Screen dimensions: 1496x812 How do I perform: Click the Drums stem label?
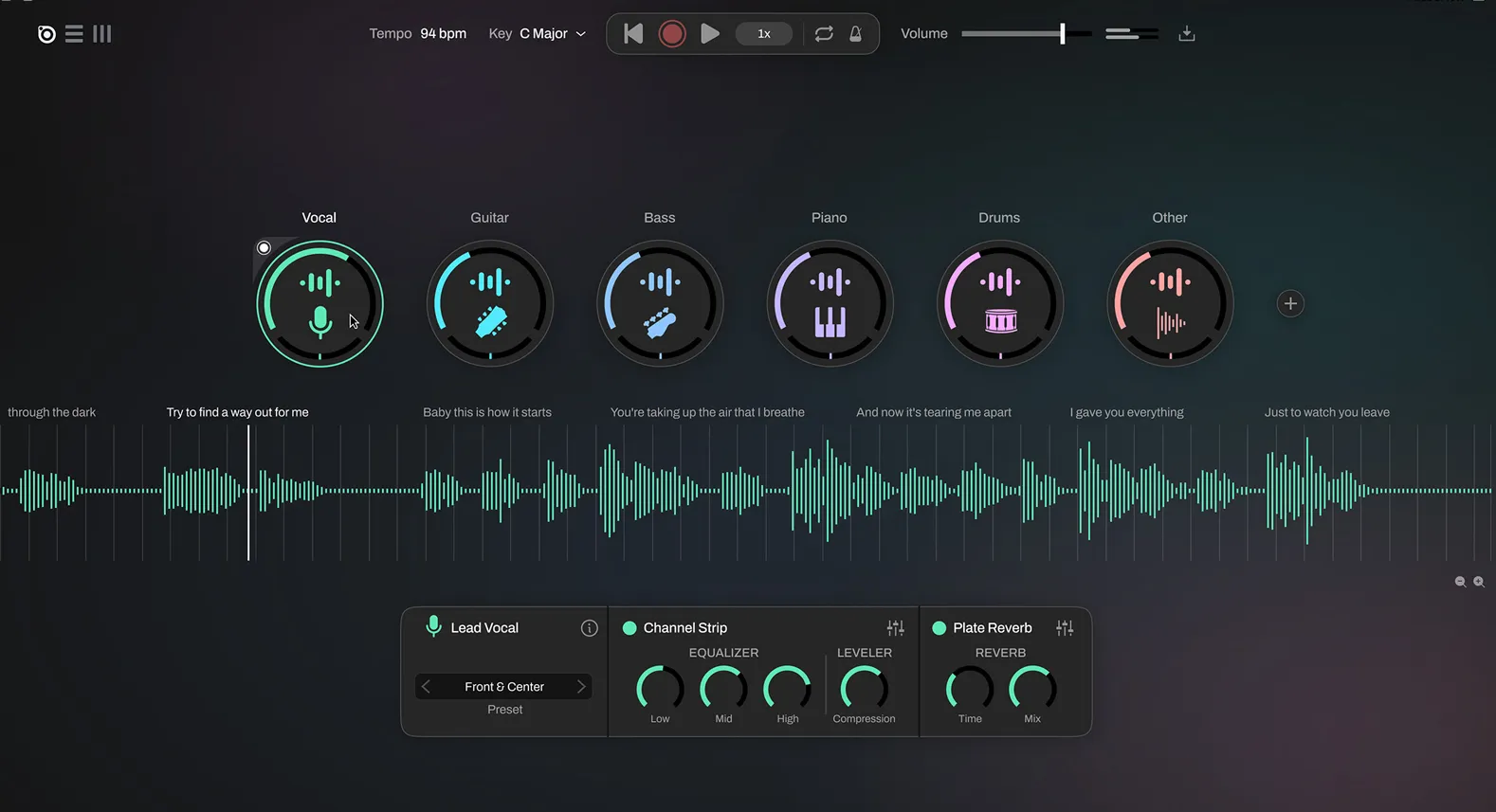point(999,218)
